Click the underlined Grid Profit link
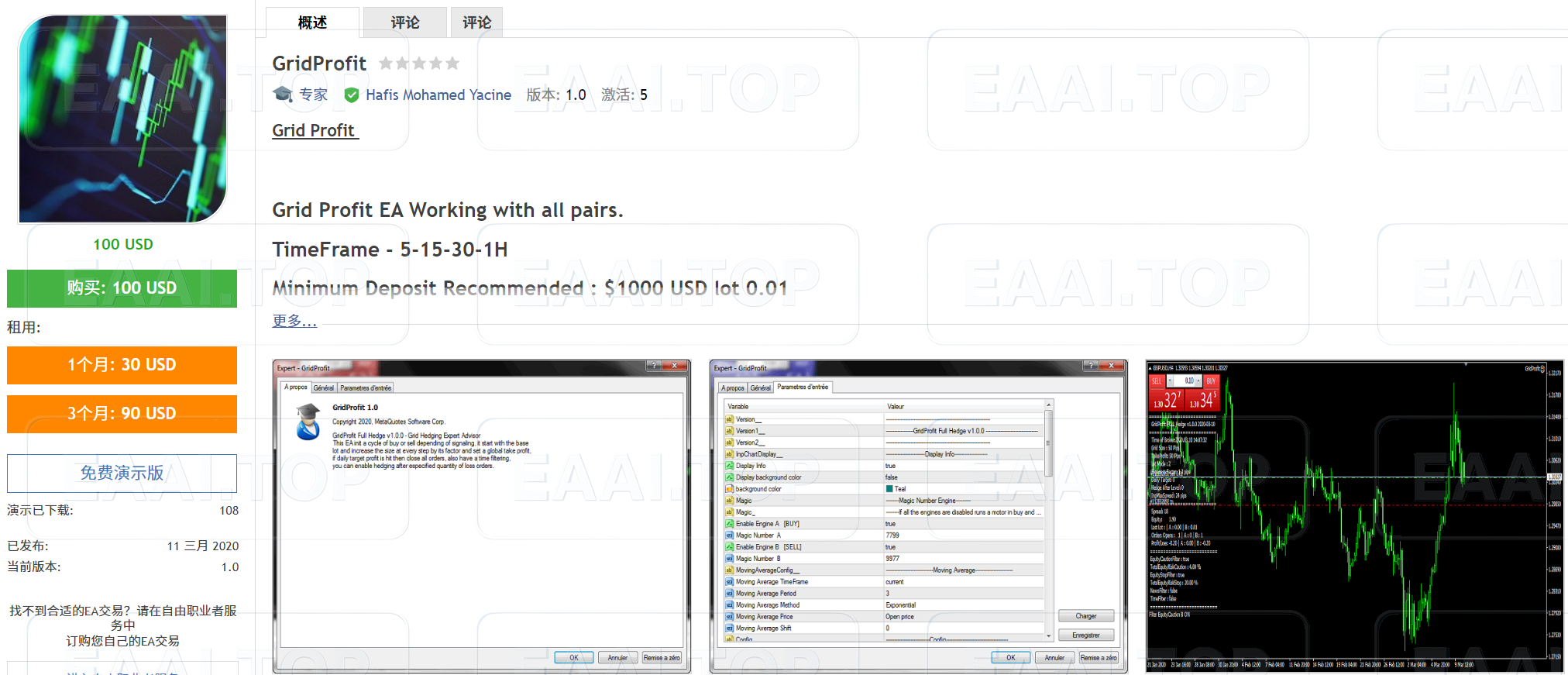This screenshot has height=675, width=1568. click(x=314, y=130)
